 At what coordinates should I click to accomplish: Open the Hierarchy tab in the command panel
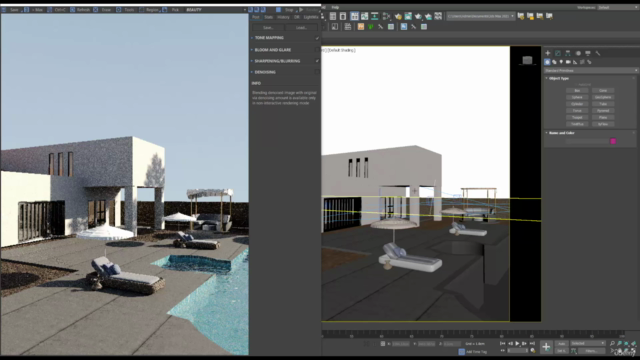(x=568, y=53)
